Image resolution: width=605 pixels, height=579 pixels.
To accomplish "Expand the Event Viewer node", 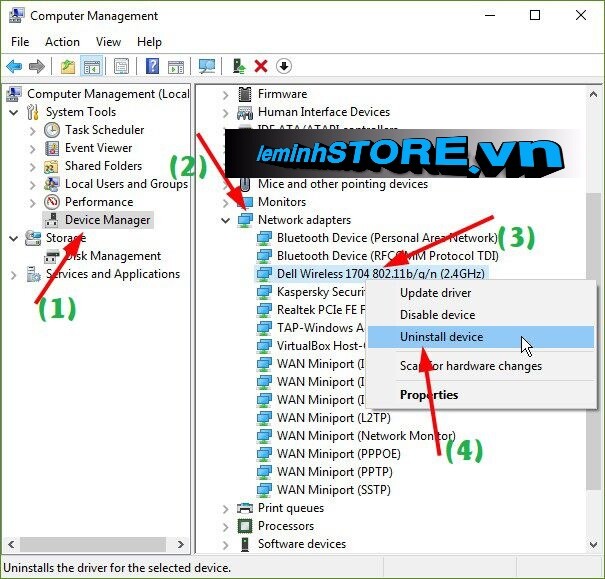I will pos(33,149).
